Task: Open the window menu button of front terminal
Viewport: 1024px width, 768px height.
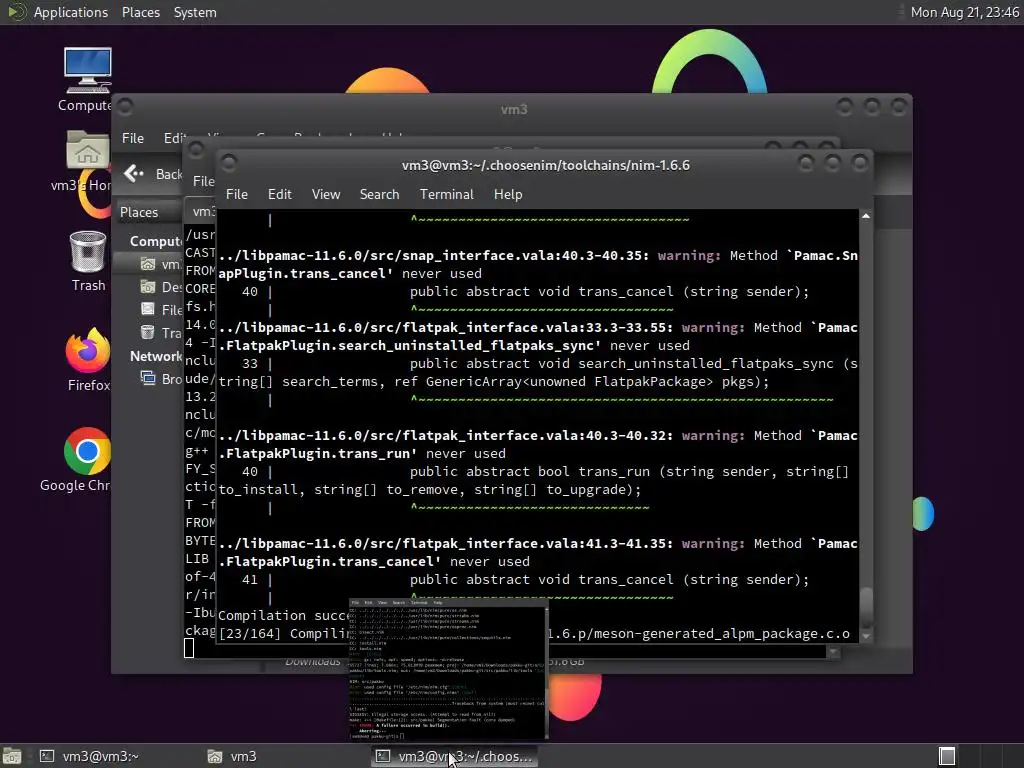Action: [229, 163]
